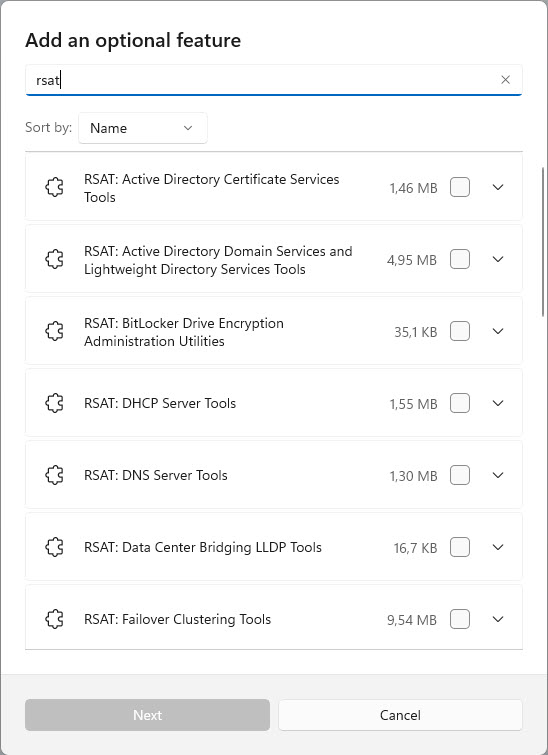Select the RSAT: DNS Server Tools list item
The height and width of the screenshot is (755, 548).
click(274, 475)
